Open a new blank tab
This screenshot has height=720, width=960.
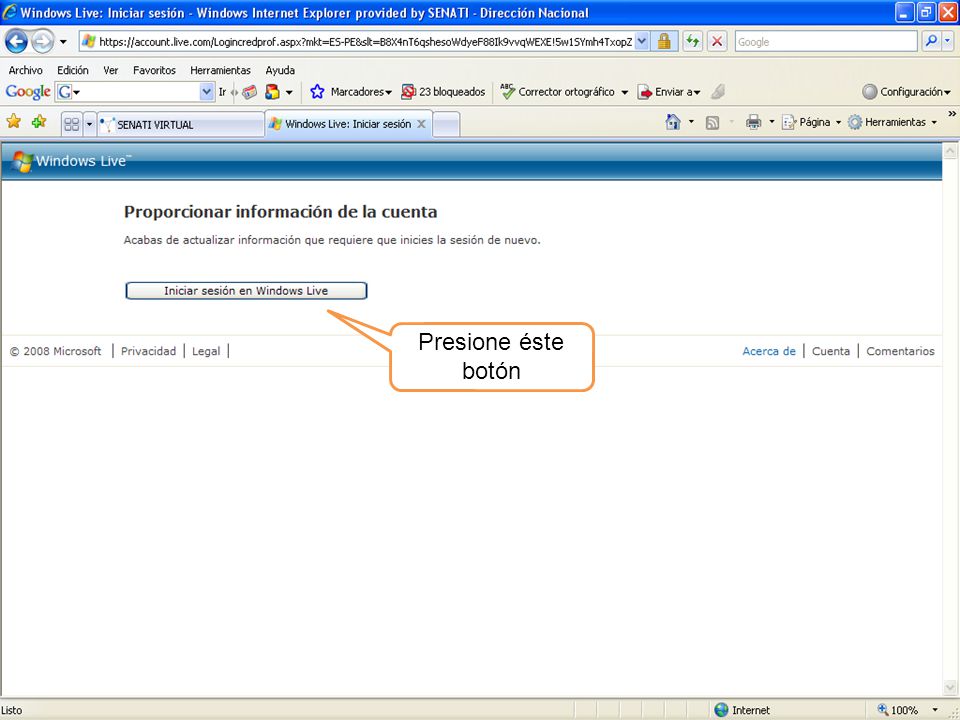(x=446, y=124)
